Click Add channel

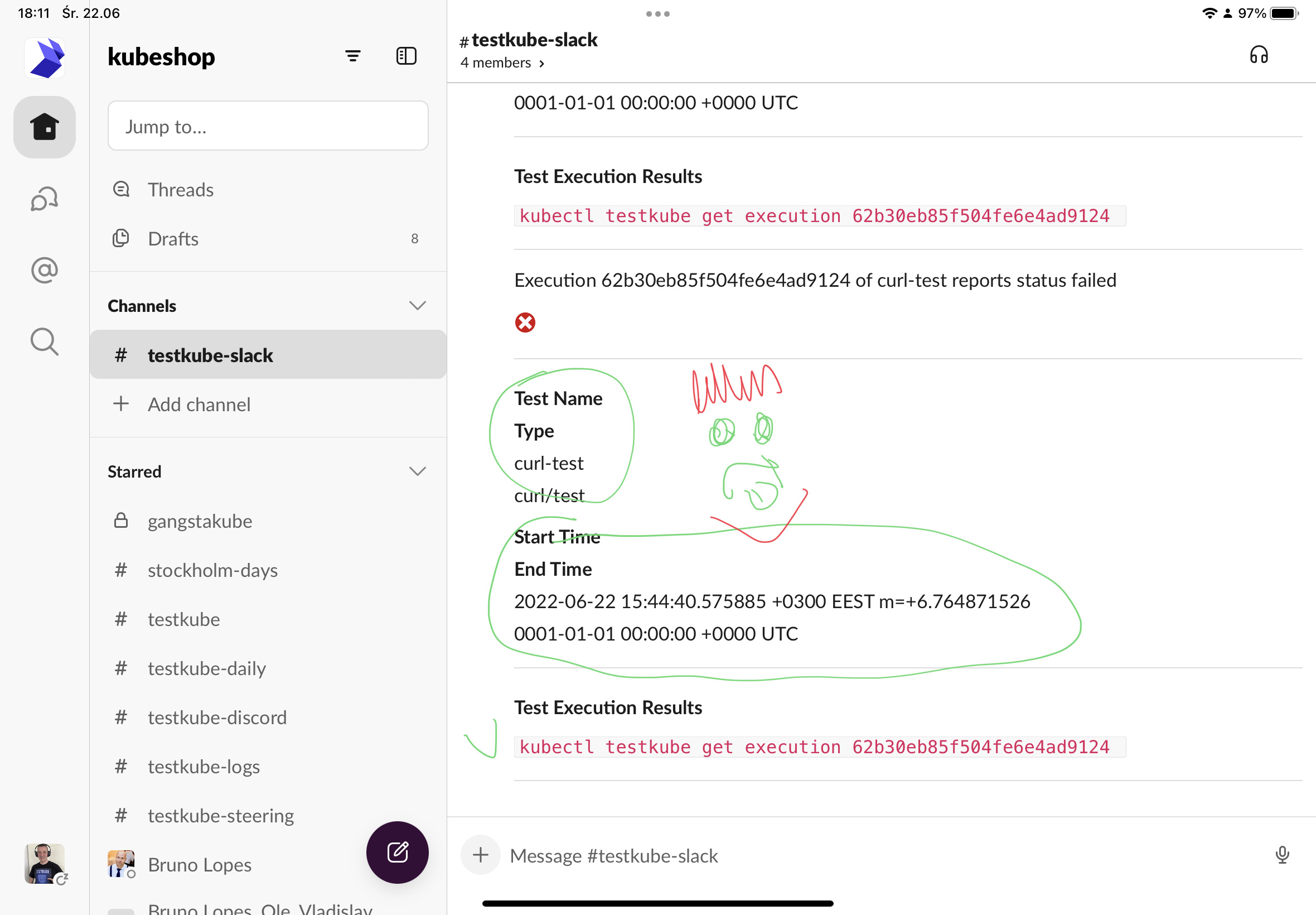click(x=199, y=404)
